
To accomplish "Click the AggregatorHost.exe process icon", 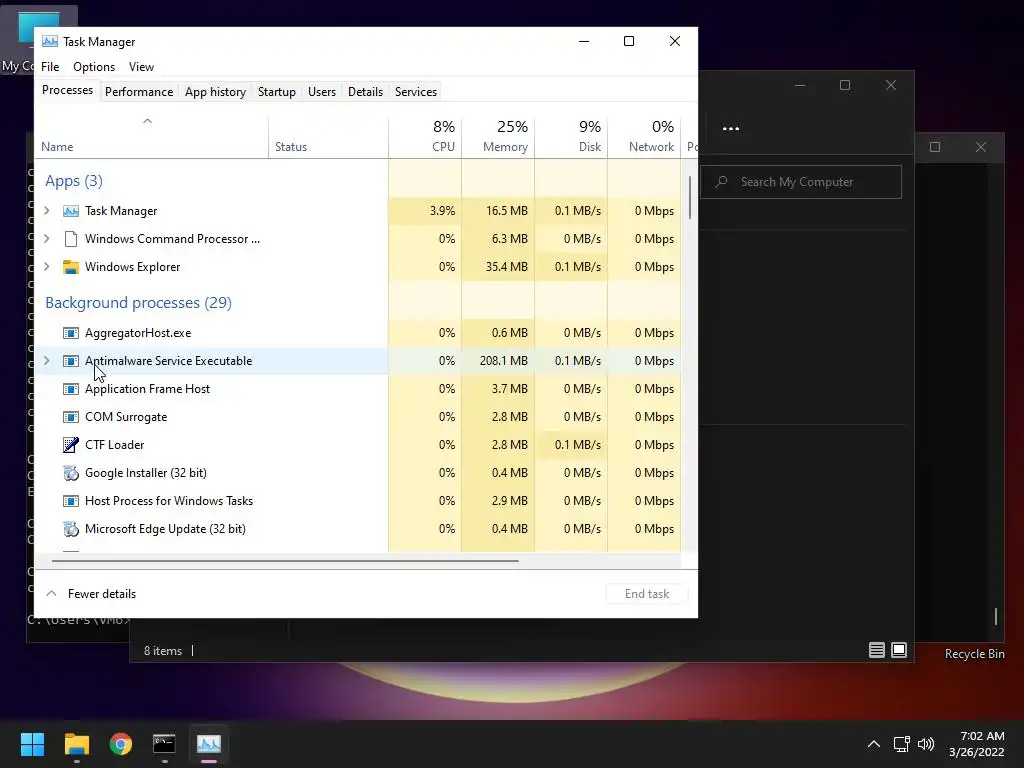I will point(71,333).
